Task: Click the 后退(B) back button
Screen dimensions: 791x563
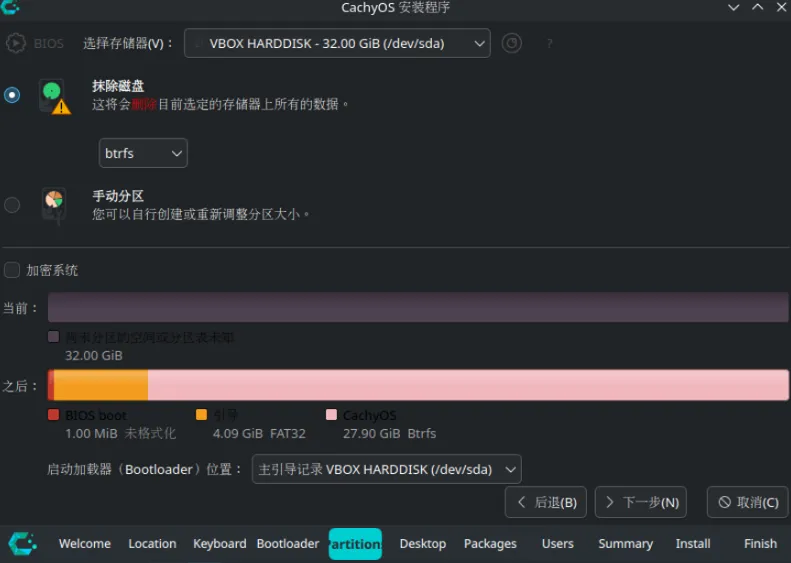Action: point(546,502)
